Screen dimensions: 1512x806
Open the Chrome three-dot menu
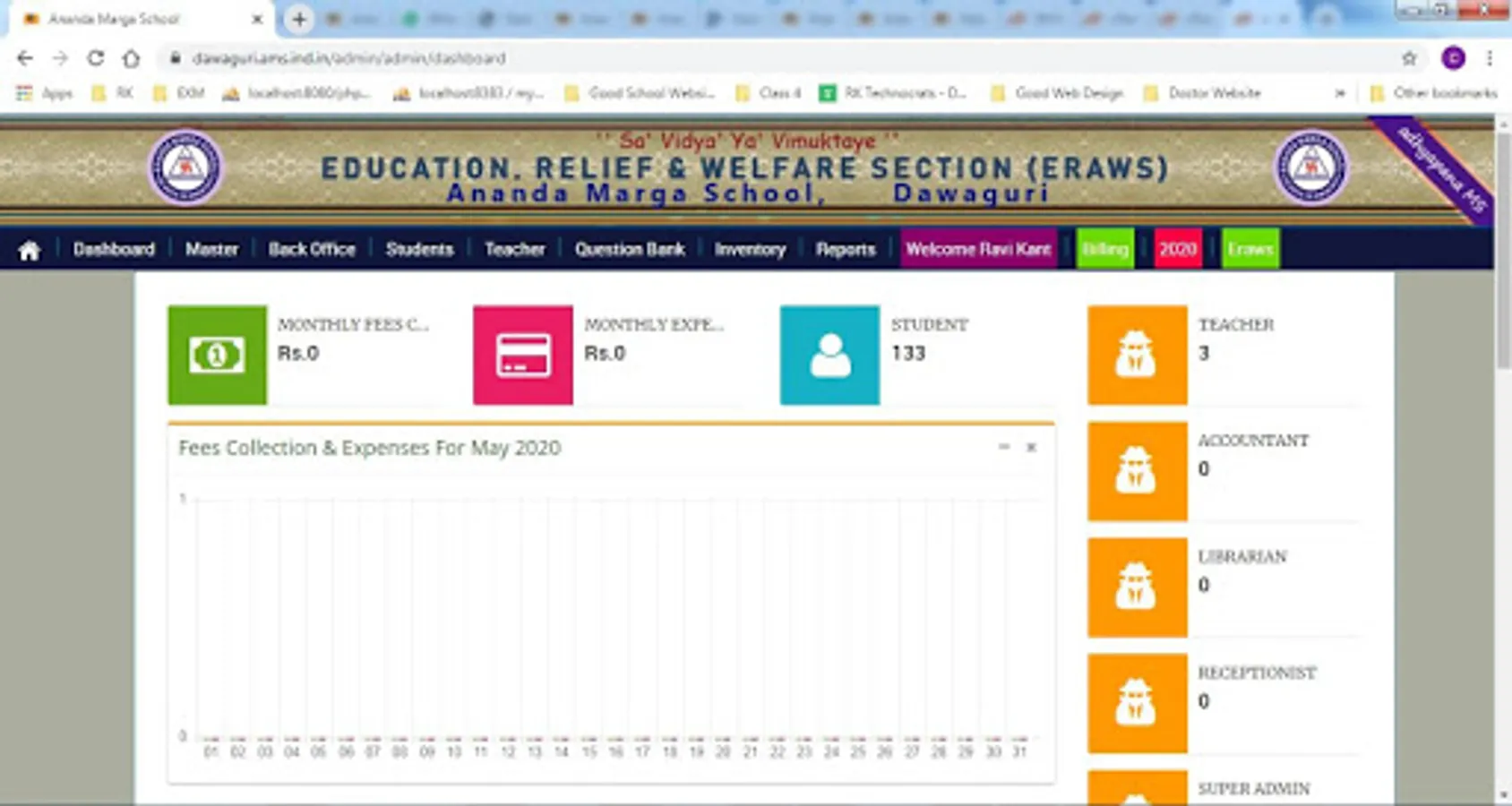point(1489,58)
